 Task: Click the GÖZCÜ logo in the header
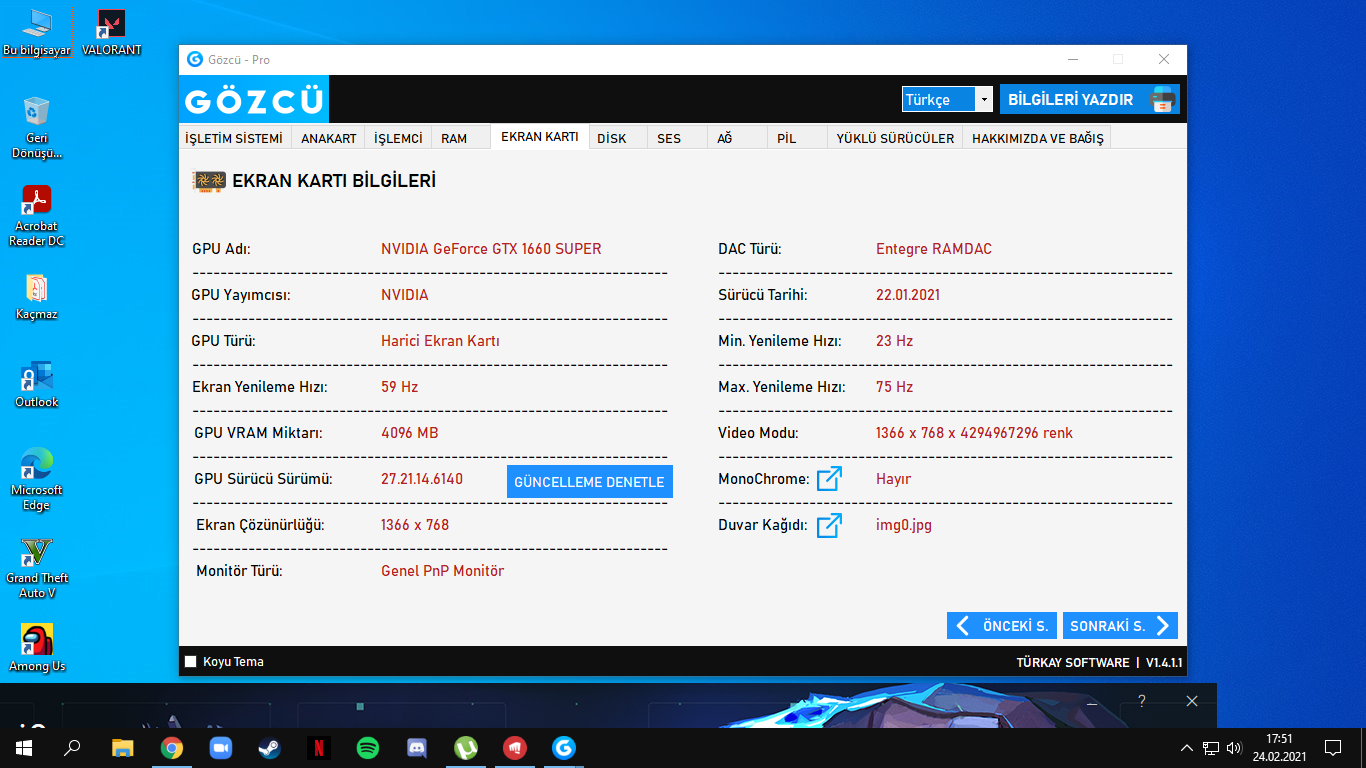[x=255, y=101]
